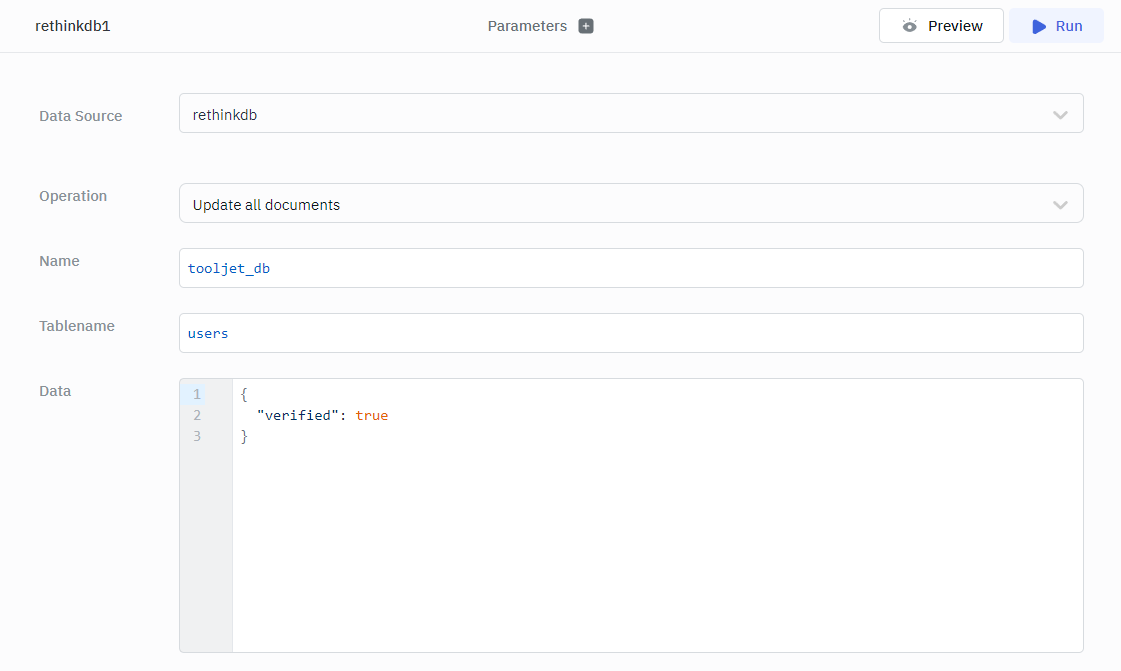
Task: Click the eye icon in Preview button
Action: (909, 26)
